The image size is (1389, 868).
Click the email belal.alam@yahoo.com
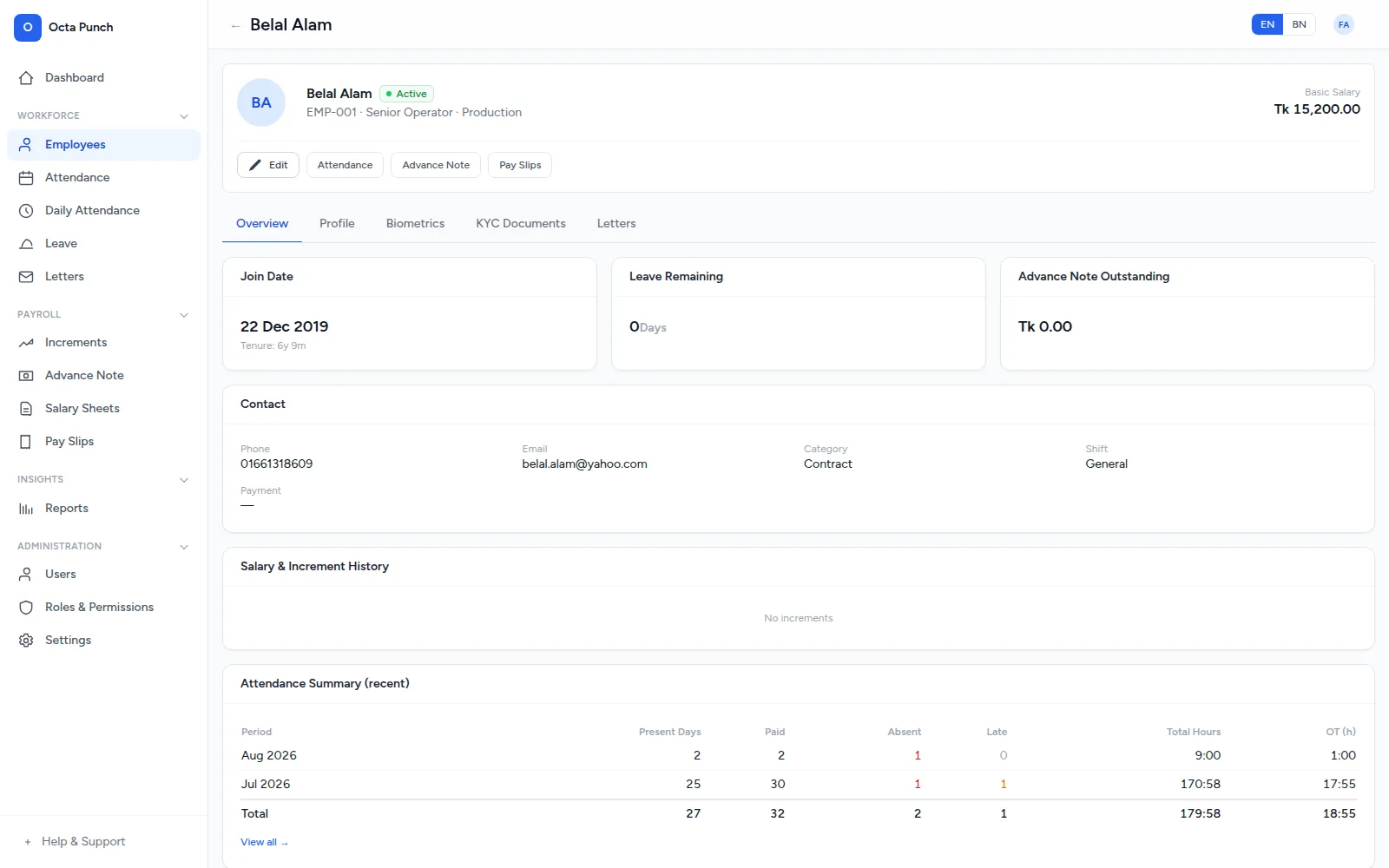[584, 464]
